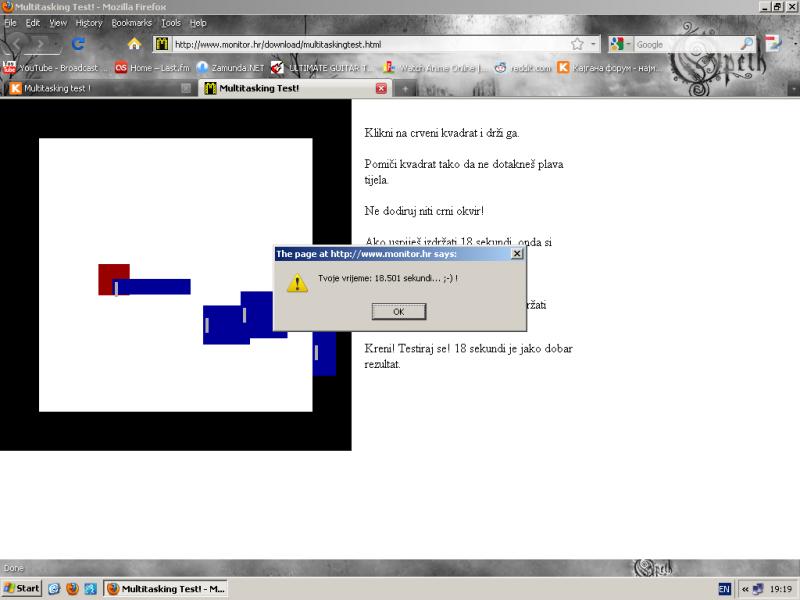Click the Windows Start button
The image size is (800, 600).
[x=22, y=589]
